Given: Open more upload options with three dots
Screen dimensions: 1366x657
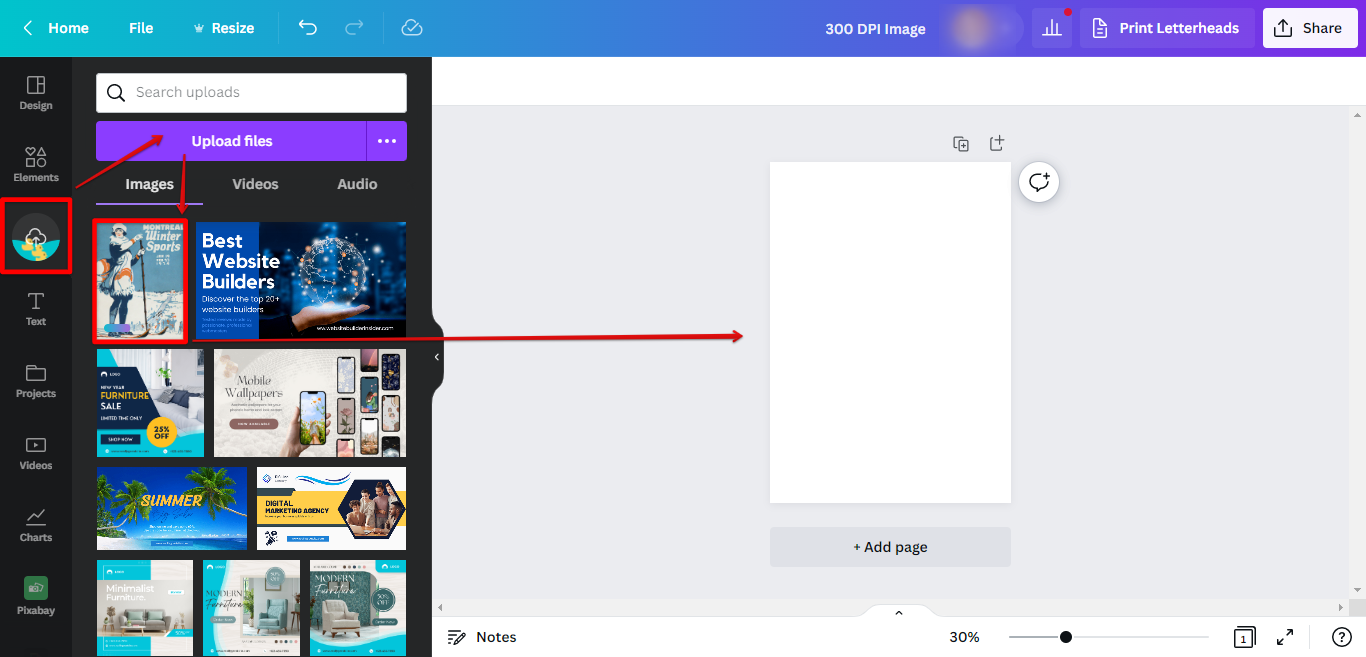Looking at the screenshot, I should pyautogui.click(x=387, y=141).
